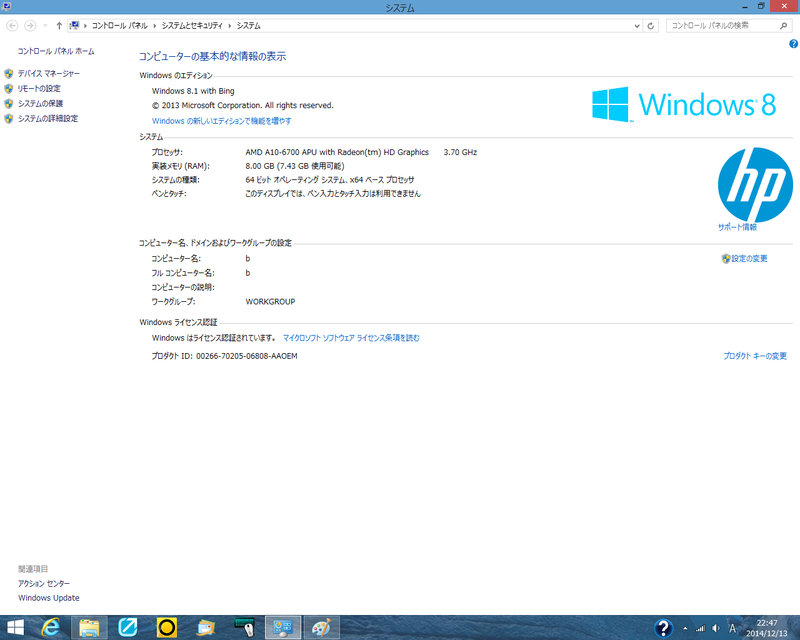This screenshot has width=800, height=640.
Task: Go forward using the forward arrow
Action: pyautogui.click(x=30, y=26)
